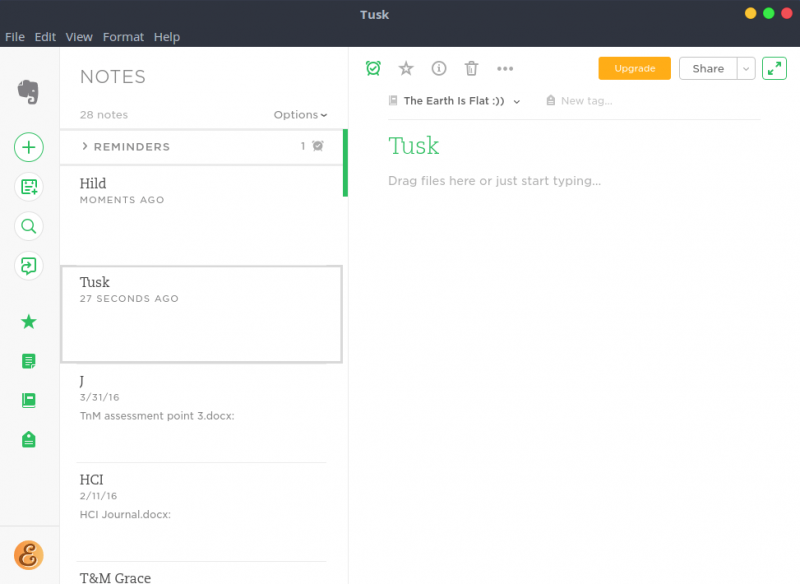Open the Notes list icon

click(28, 360)
